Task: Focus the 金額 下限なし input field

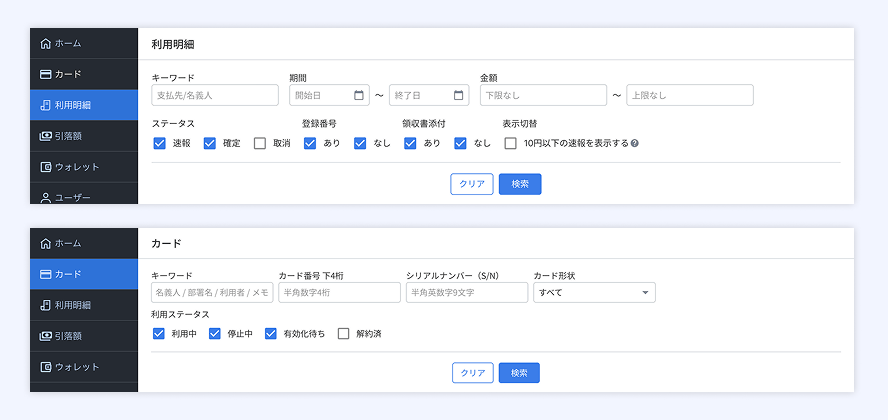Action: (543, 96)
